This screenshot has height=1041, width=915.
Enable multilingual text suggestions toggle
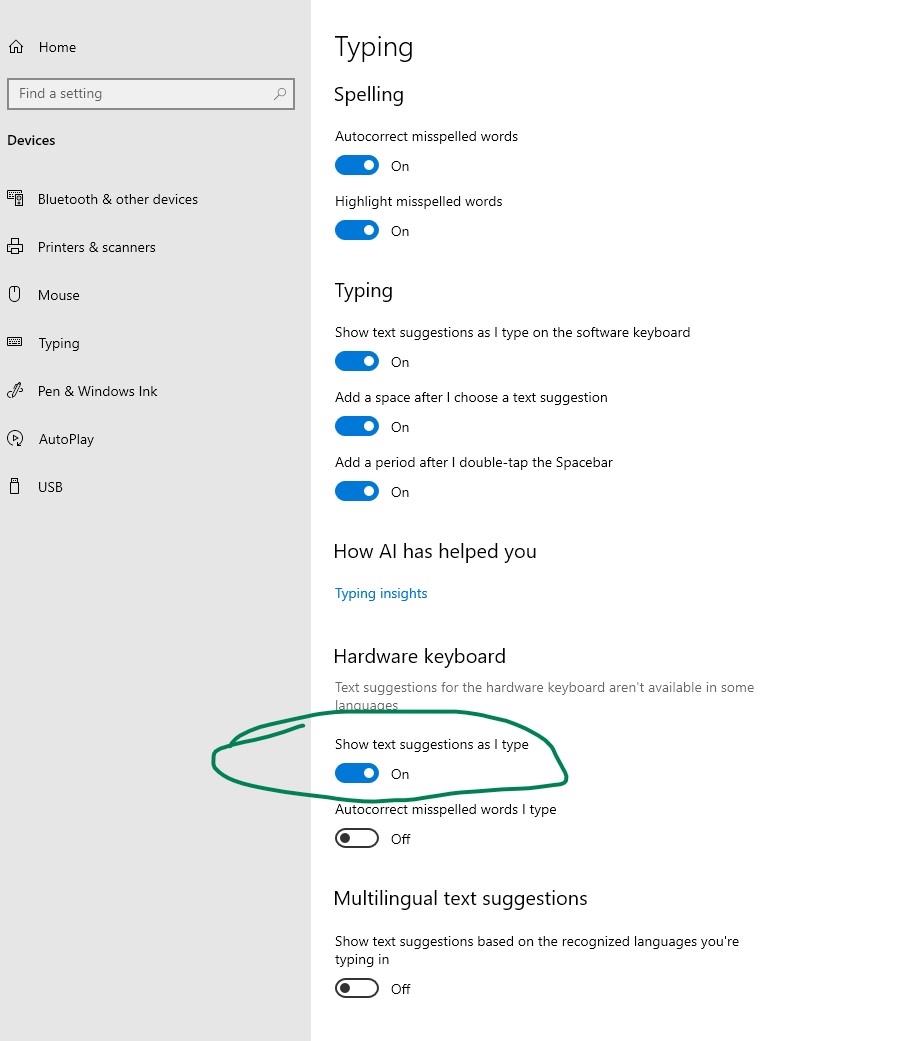(x=357, y=989)
